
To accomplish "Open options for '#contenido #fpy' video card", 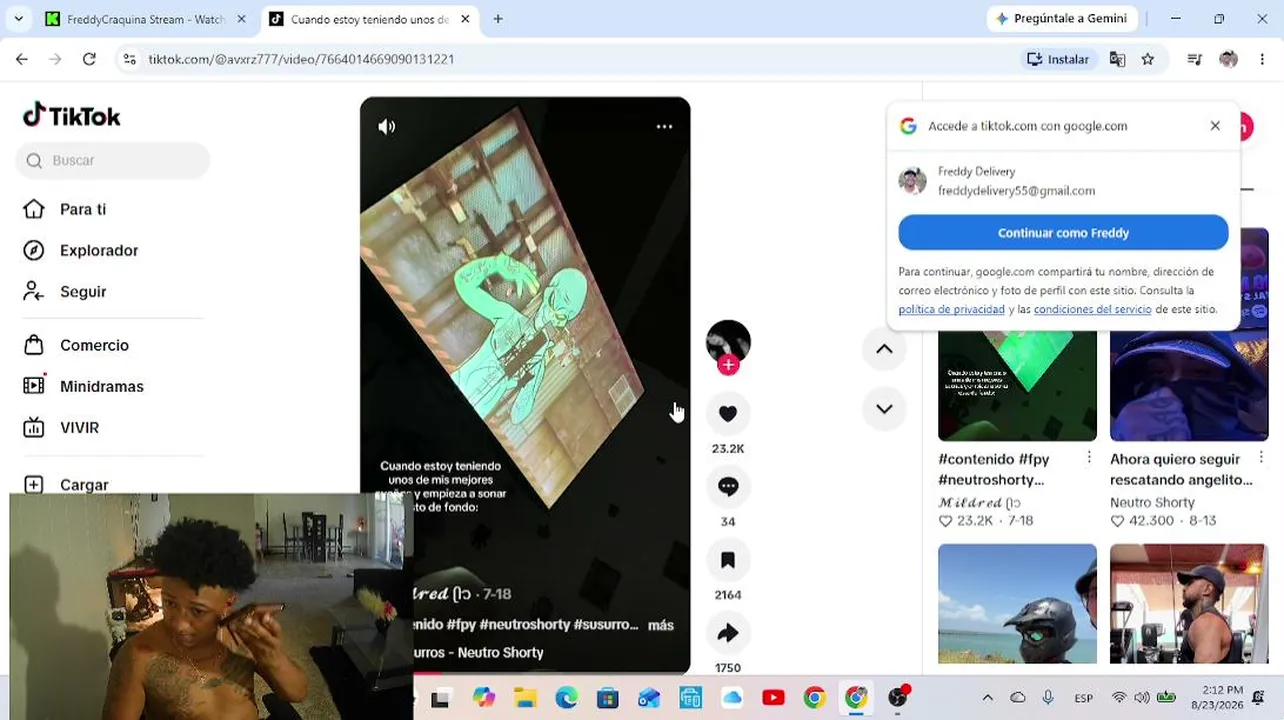I will coord(1089,458).
